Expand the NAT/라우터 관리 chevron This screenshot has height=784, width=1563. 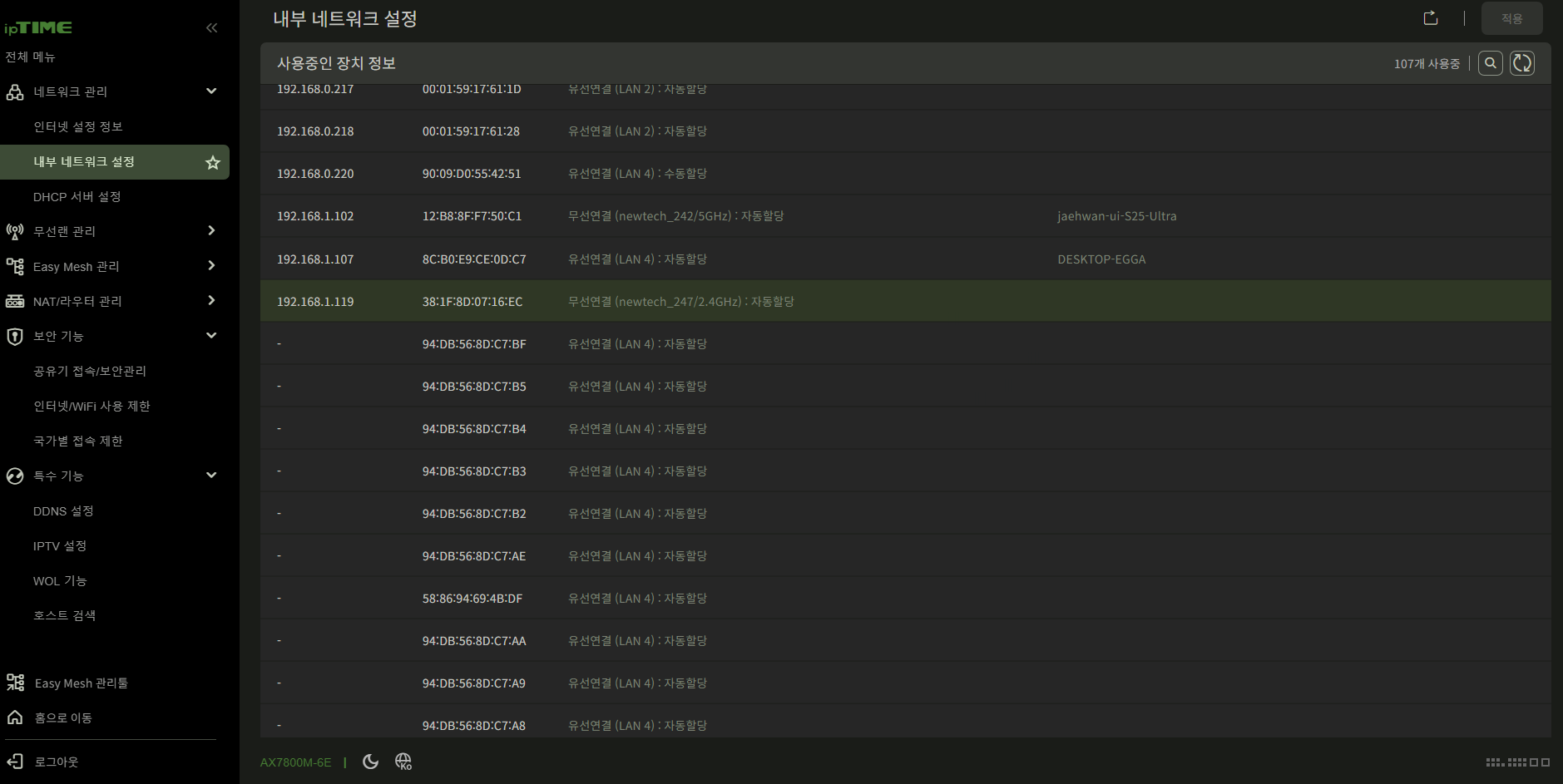[x=211, y=300]
